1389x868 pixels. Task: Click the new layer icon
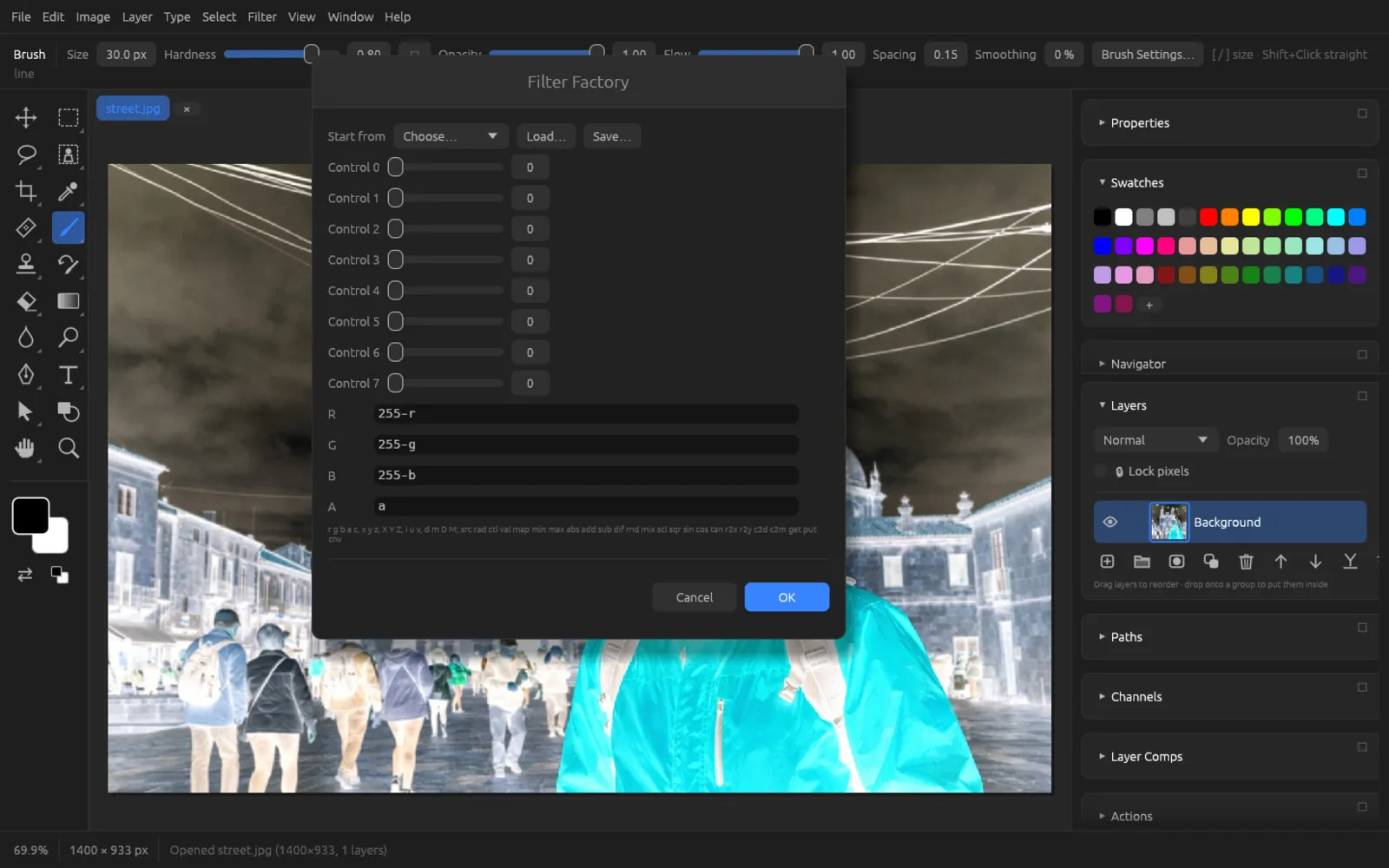(x=1107, y=562)
